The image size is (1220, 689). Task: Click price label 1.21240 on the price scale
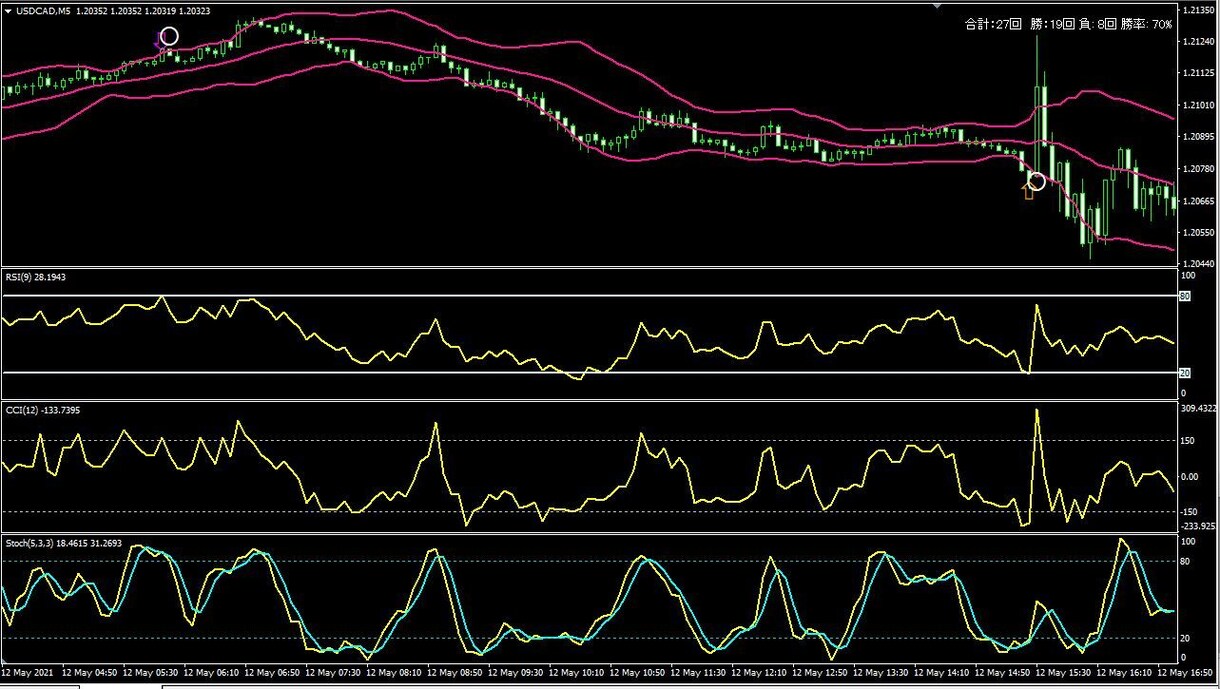[1197, 41]
